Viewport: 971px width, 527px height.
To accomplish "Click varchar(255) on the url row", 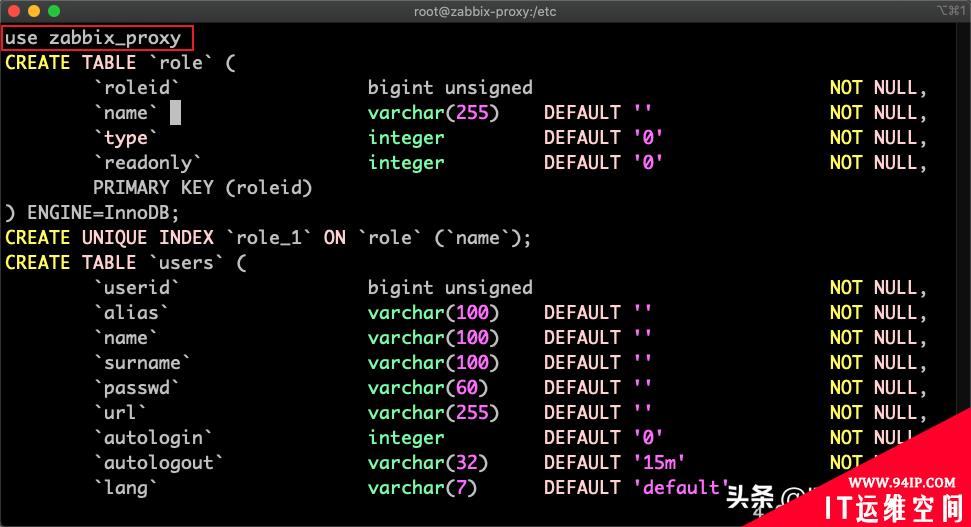I will [433, 412].
